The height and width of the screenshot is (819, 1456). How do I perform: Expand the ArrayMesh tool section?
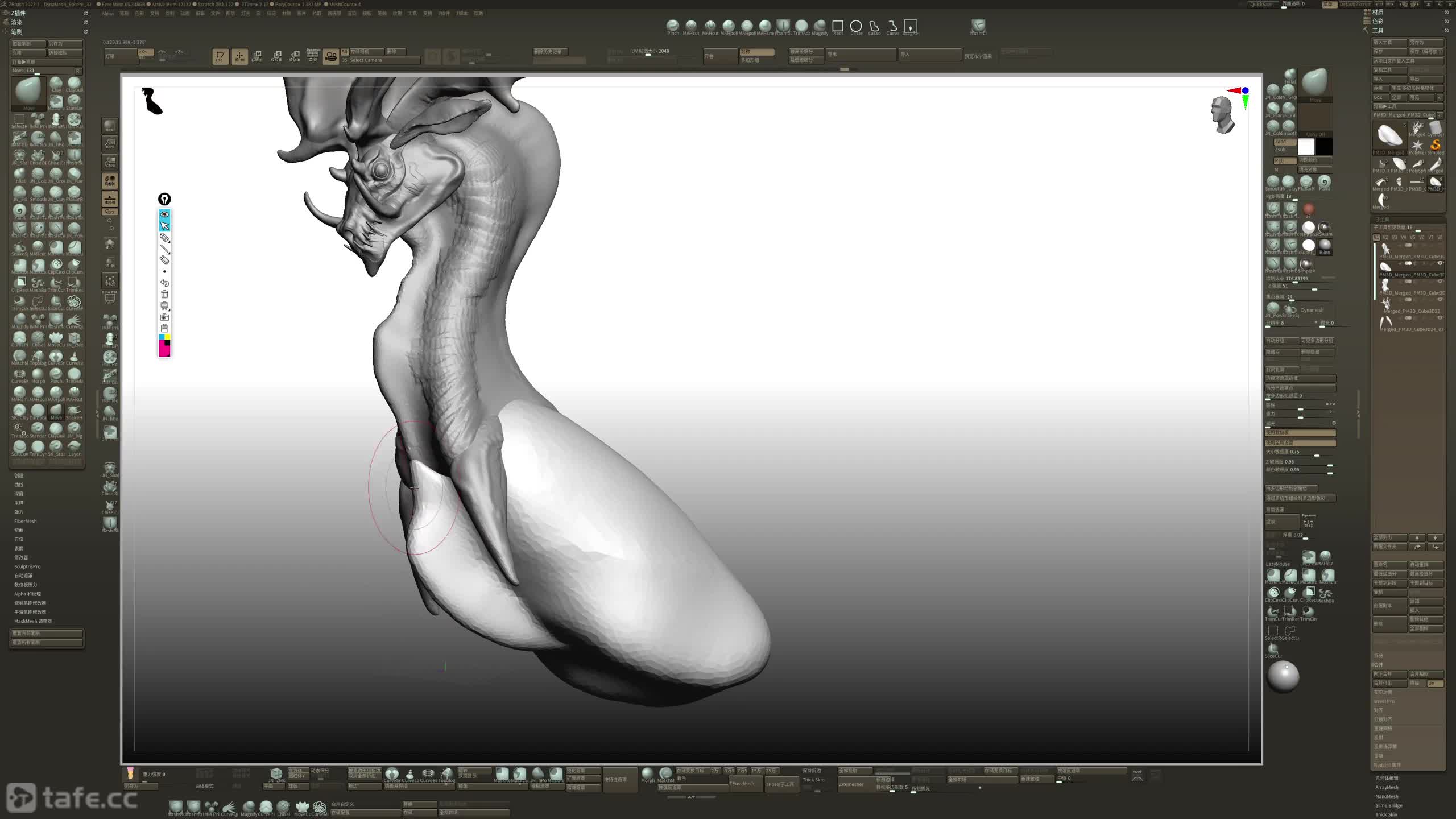pyautogui.click(x=1387, y=788)
